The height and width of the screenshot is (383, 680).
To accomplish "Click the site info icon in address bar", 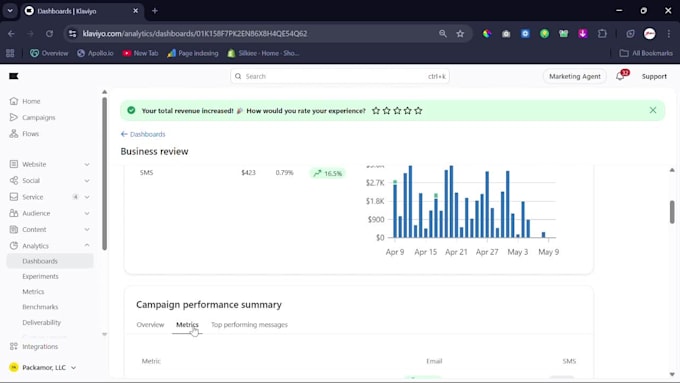I will [x=72, y=33].
